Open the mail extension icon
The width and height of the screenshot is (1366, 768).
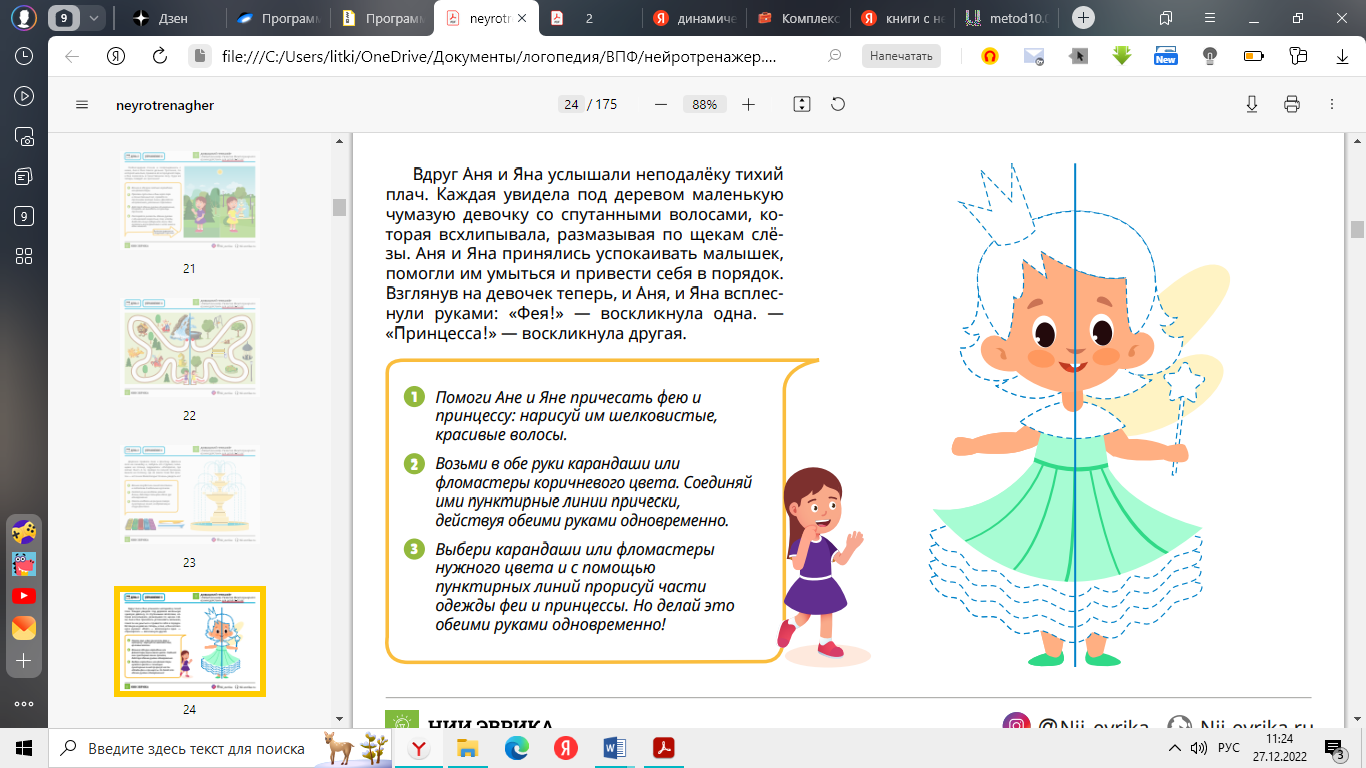click(1033, 57)
